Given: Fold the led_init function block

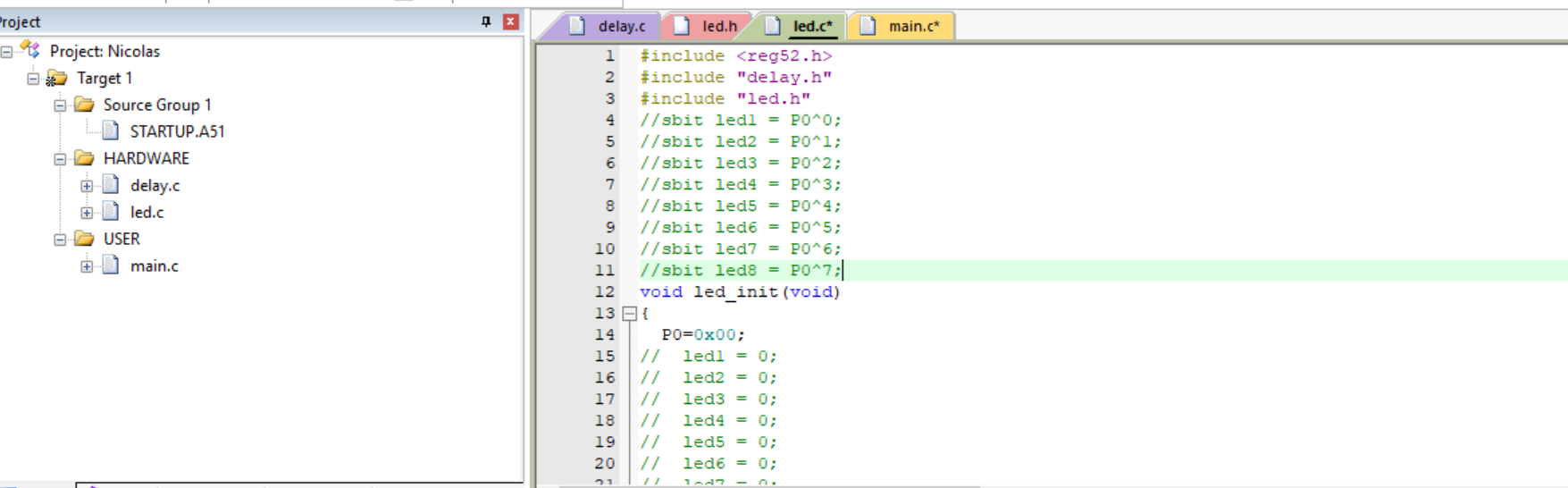Looking at the screenshot, I should pos(629,314).
